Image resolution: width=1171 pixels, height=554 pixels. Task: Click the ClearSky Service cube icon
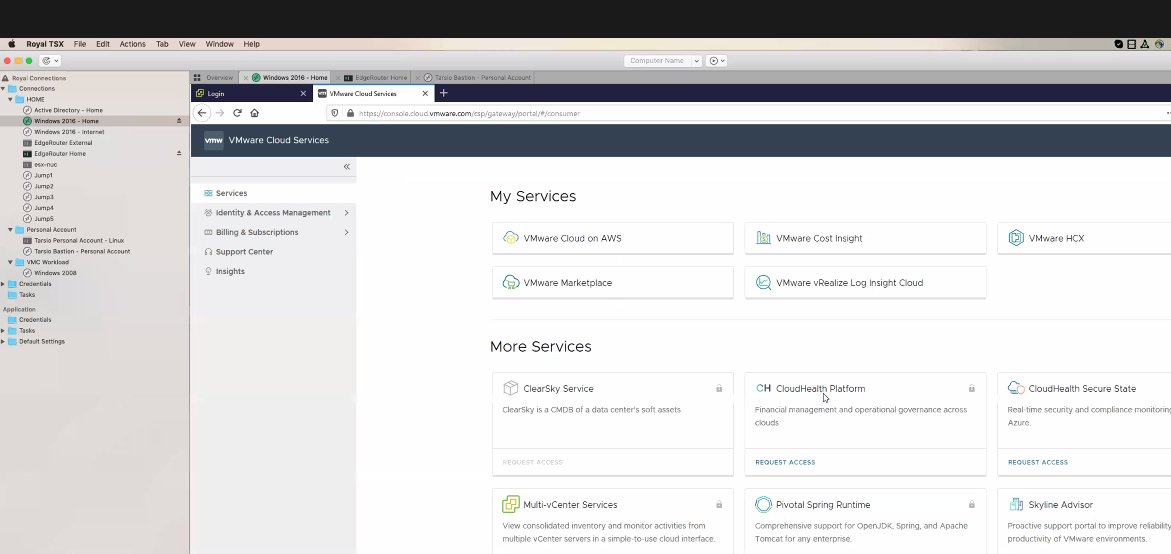(511, 388)
